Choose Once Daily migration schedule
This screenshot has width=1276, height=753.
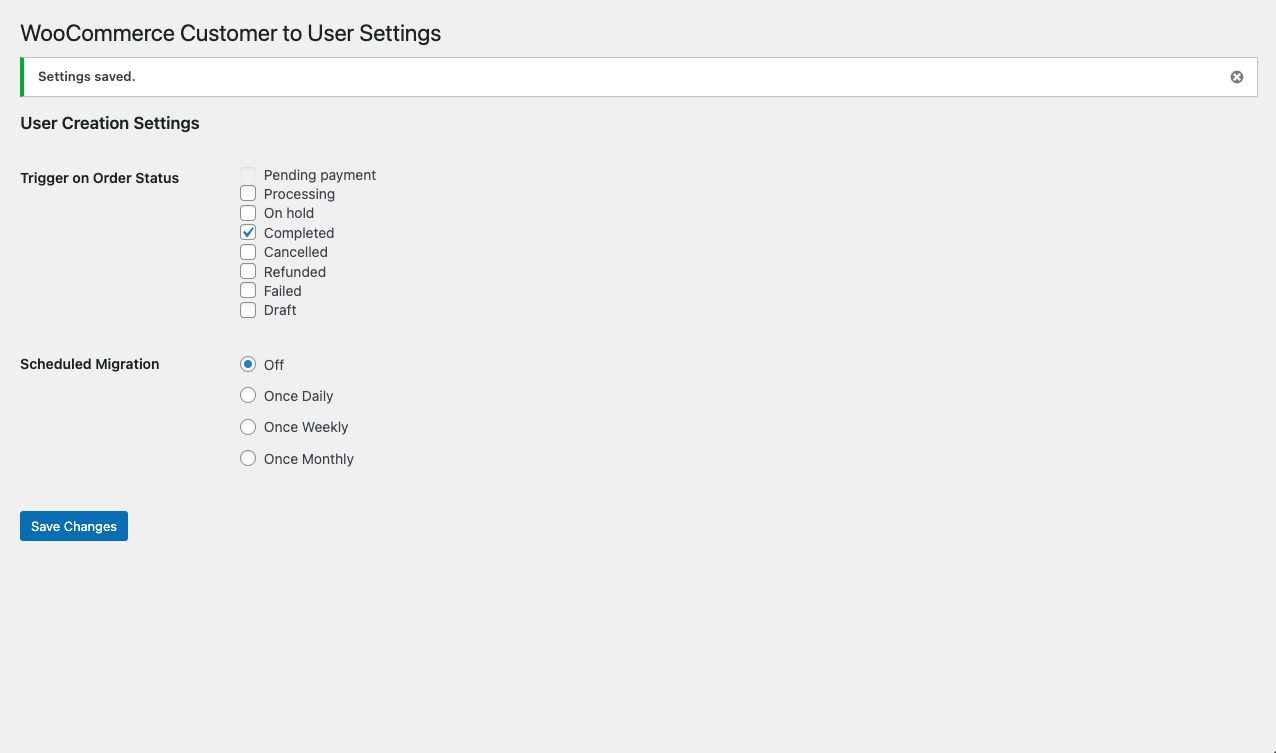pos(248,396)
